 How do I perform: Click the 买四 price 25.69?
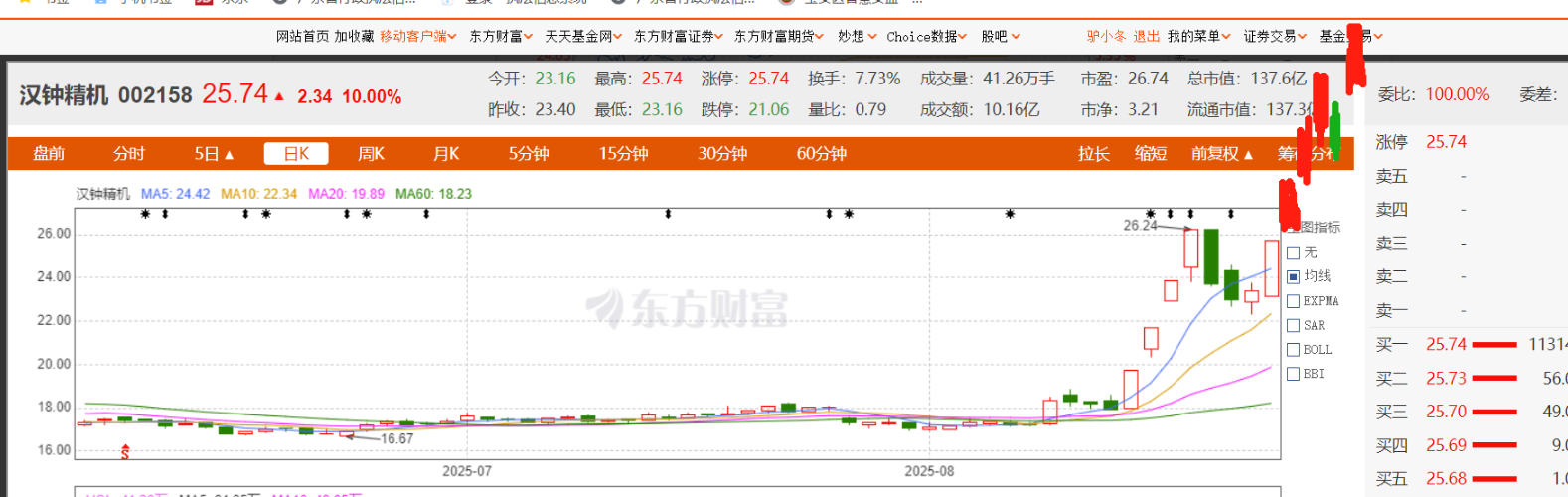click(1446, 444)
